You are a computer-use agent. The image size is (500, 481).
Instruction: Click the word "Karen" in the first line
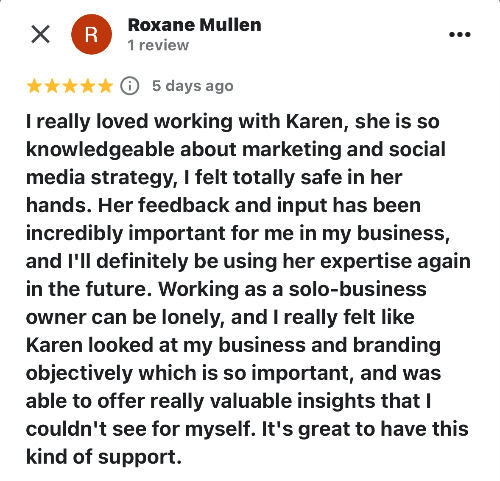click(315, 121)
